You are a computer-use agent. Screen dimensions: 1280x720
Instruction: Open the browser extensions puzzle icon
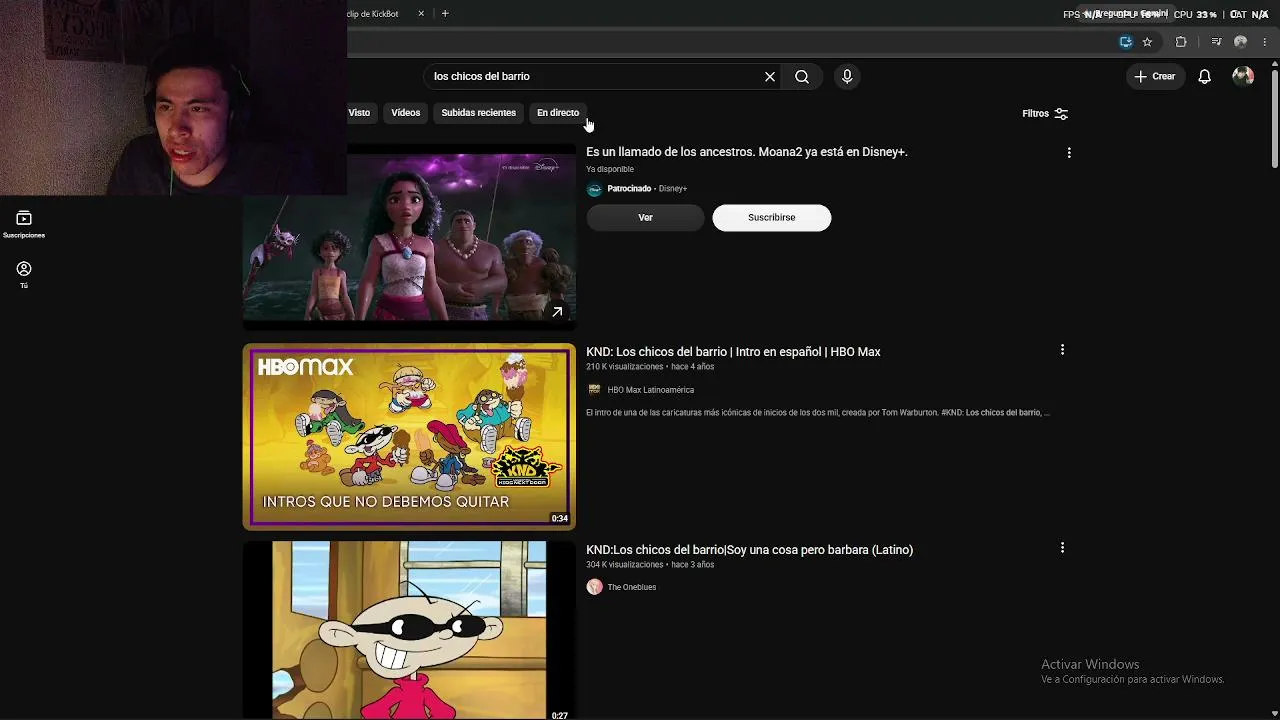click(x=1181, y=42)
